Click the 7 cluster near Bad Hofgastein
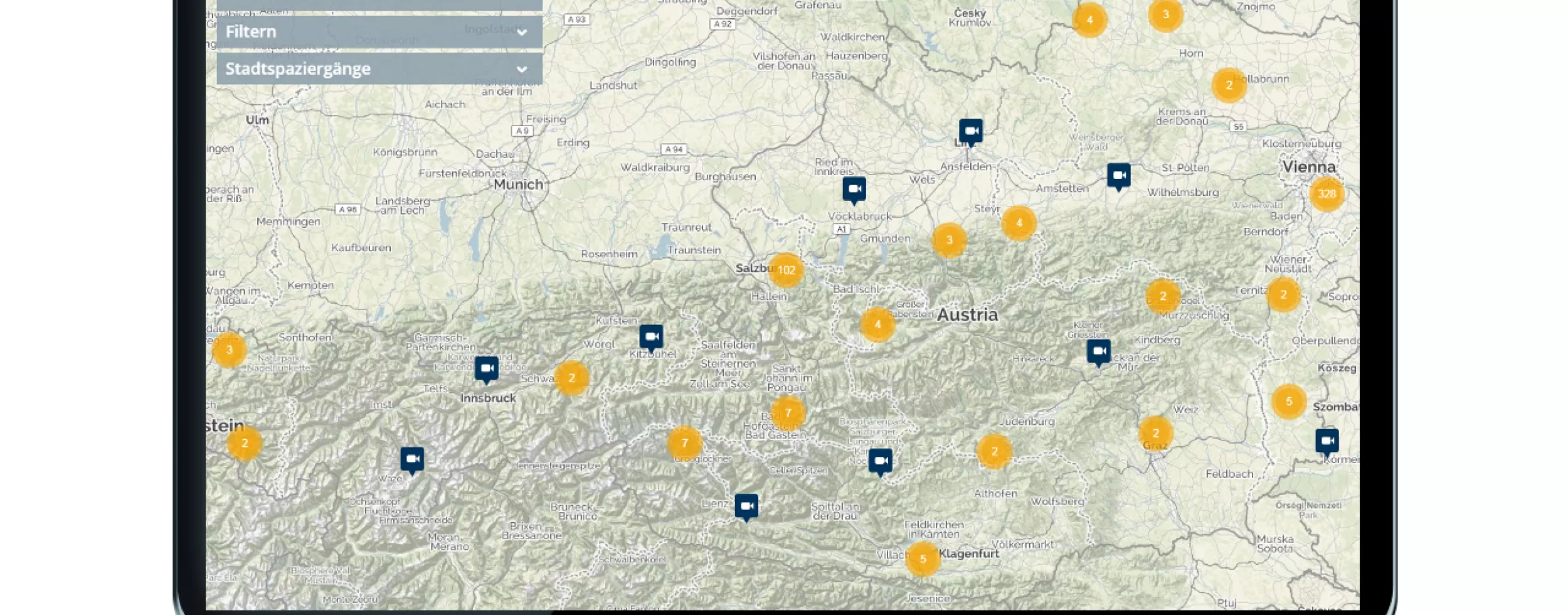This screenshot has height=615, width=1568. 789,413
